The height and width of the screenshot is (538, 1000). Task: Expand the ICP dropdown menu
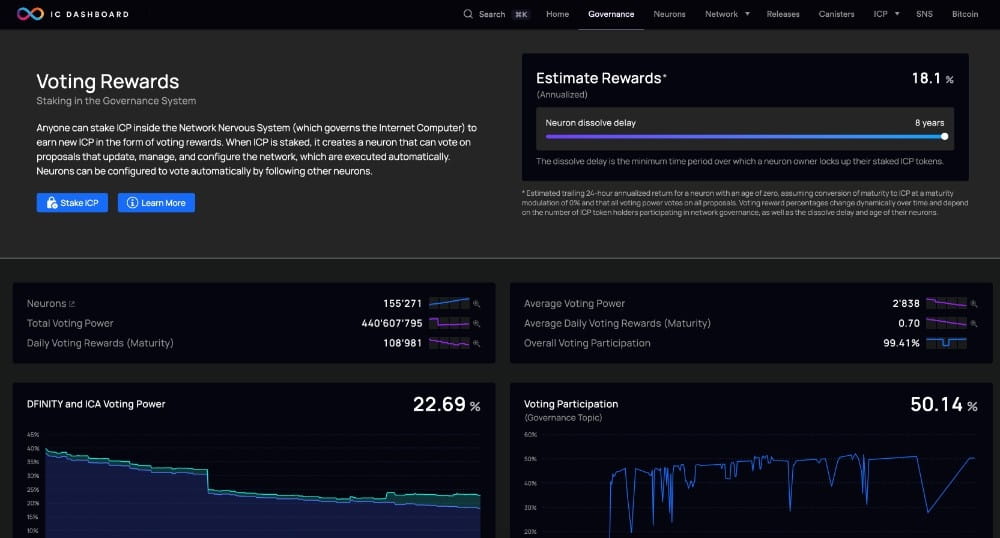tap(886, 14)
